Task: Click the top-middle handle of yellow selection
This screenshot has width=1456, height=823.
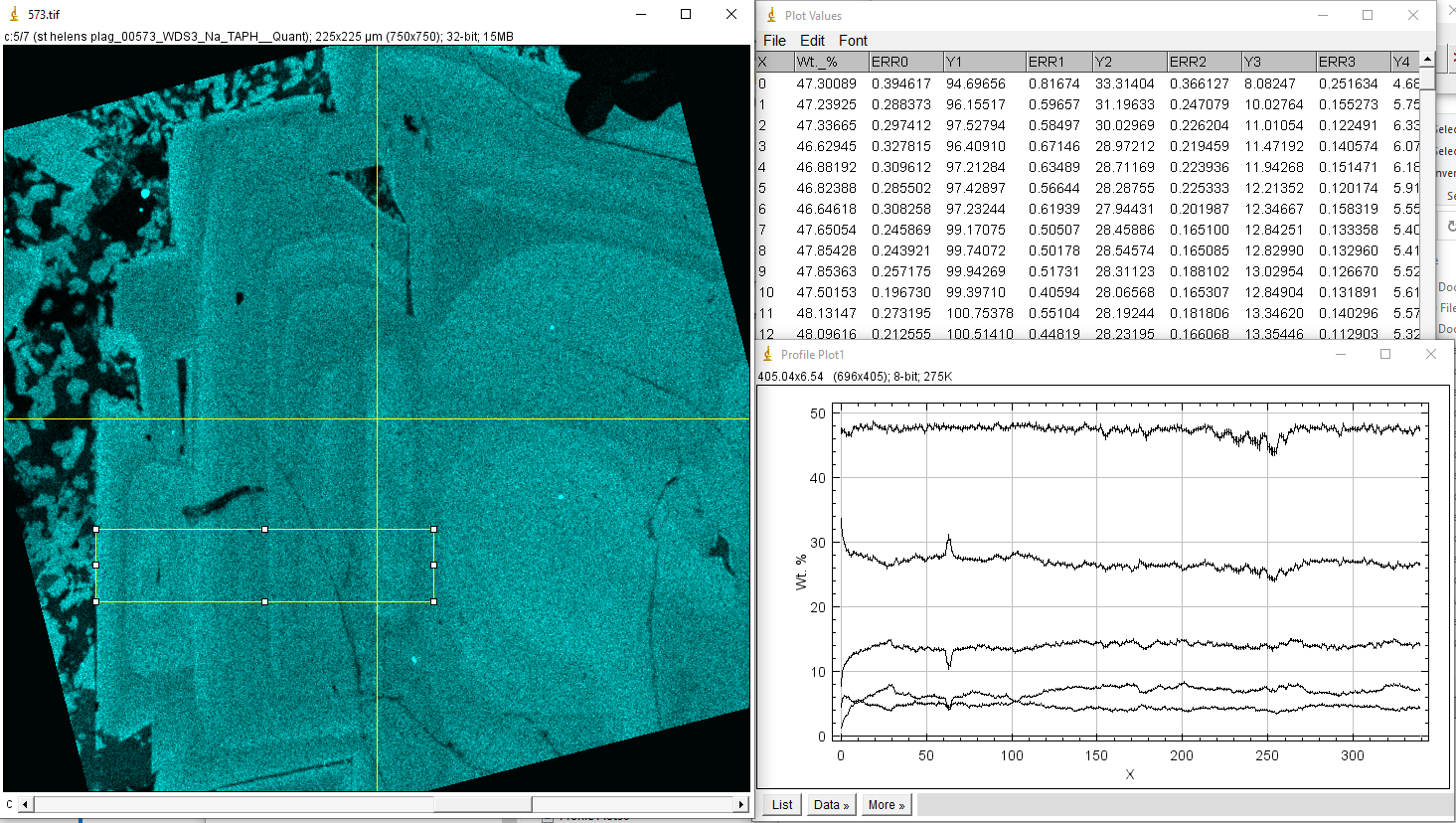Action: coord(264,530)
